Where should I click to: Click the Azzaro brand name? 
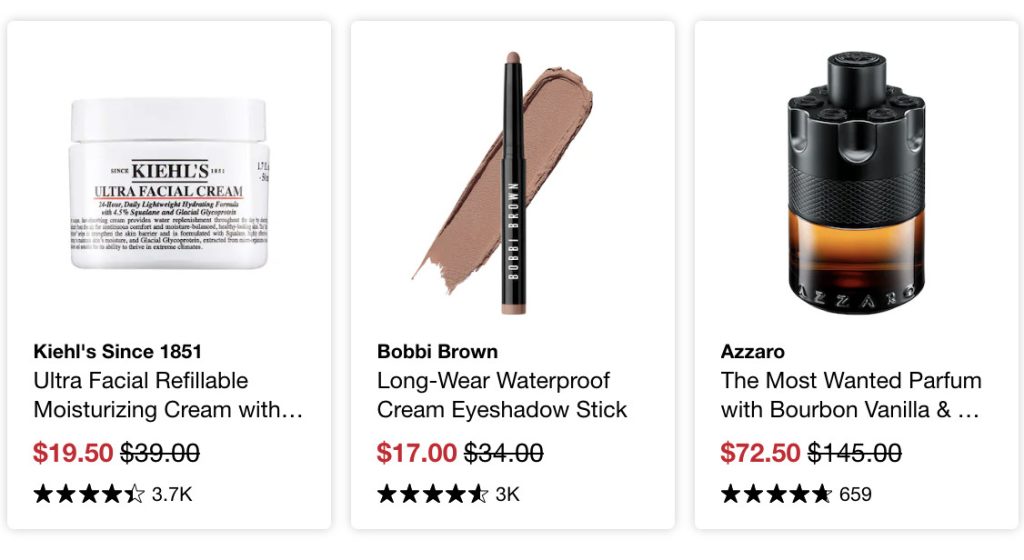pyautogui.click(x=752, y=351)
